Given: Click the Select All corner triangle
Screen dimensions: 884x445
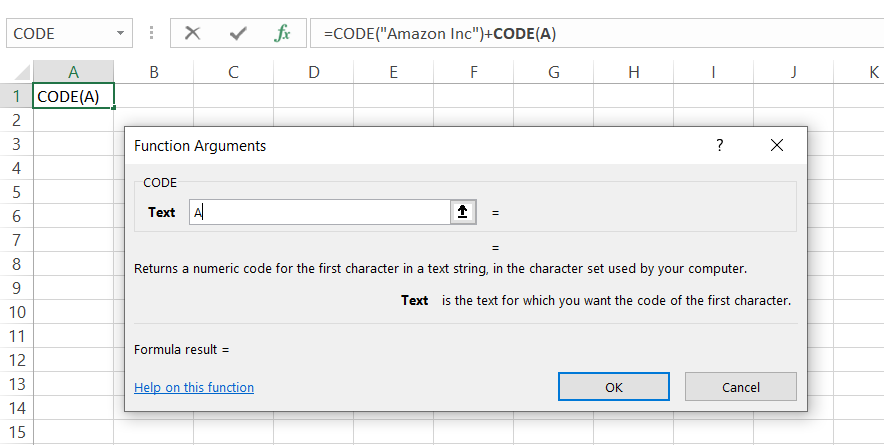Looking at the screenshot, I should tap(17, 72).
